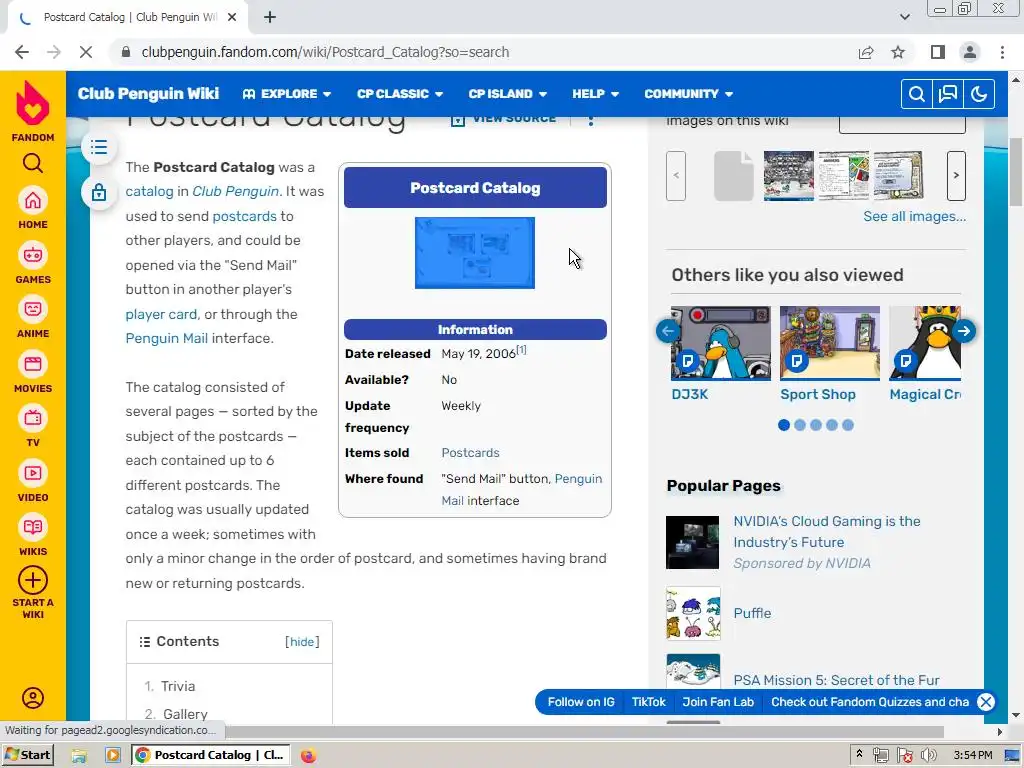
Task: Open the DJ3K recommended page
Action: tap(720, 353)
